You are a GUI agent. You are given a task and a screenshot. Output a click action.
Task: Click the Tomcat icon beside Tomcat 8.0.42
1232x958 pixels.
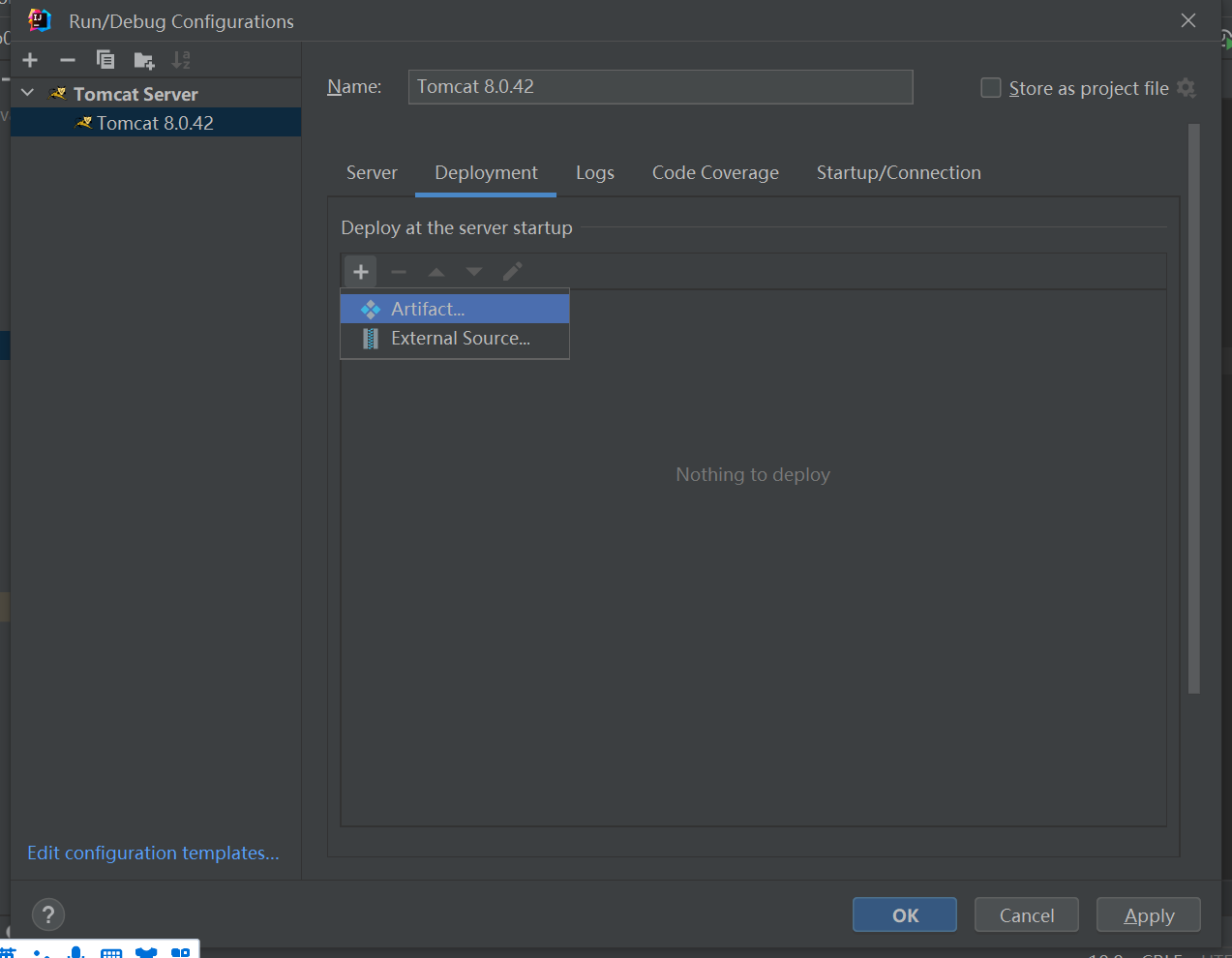pyautogui.click(x=84, y=123)
